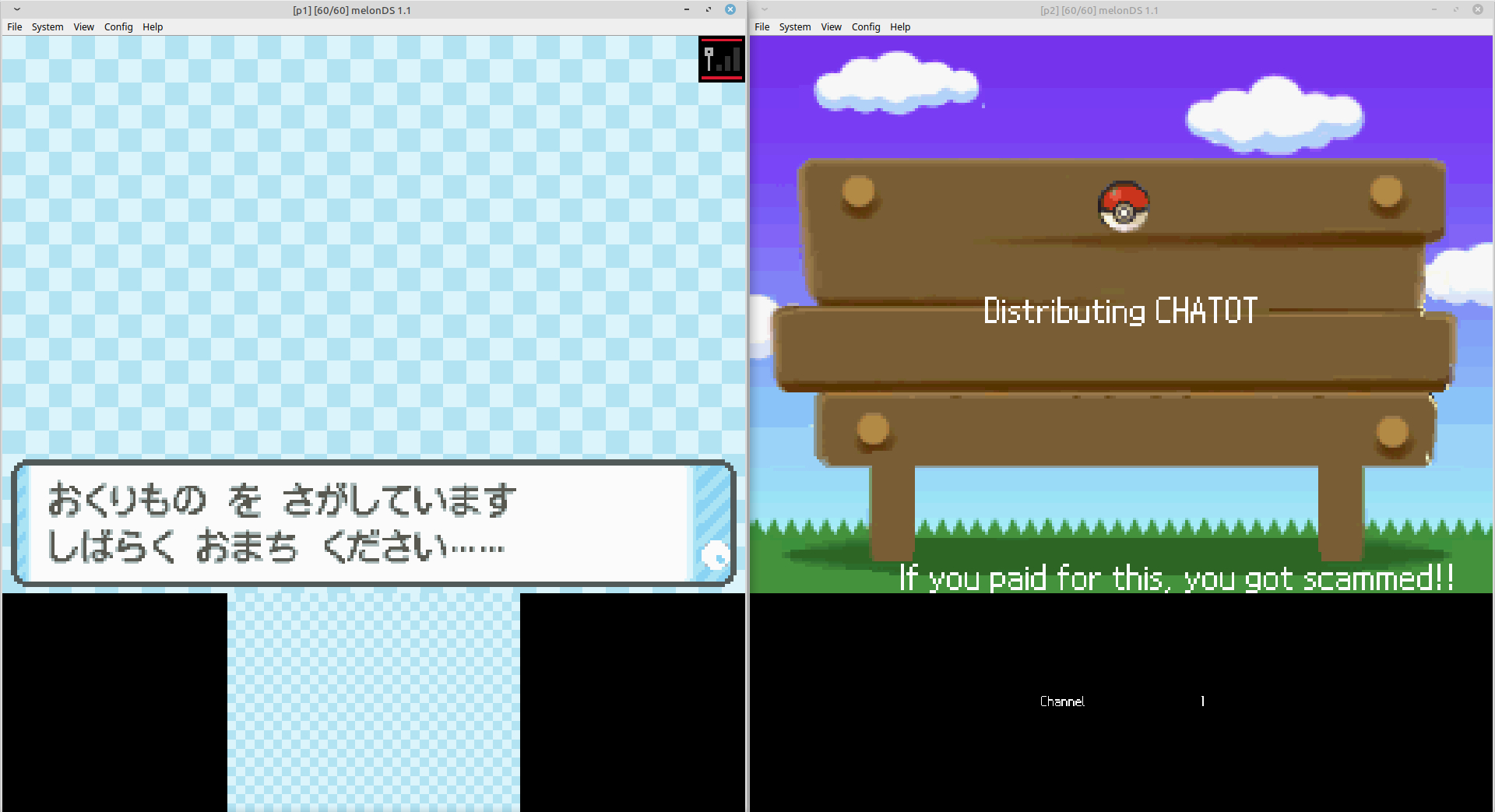
Task: Maximize the p1 melonDS window
Action: [709, 9]
